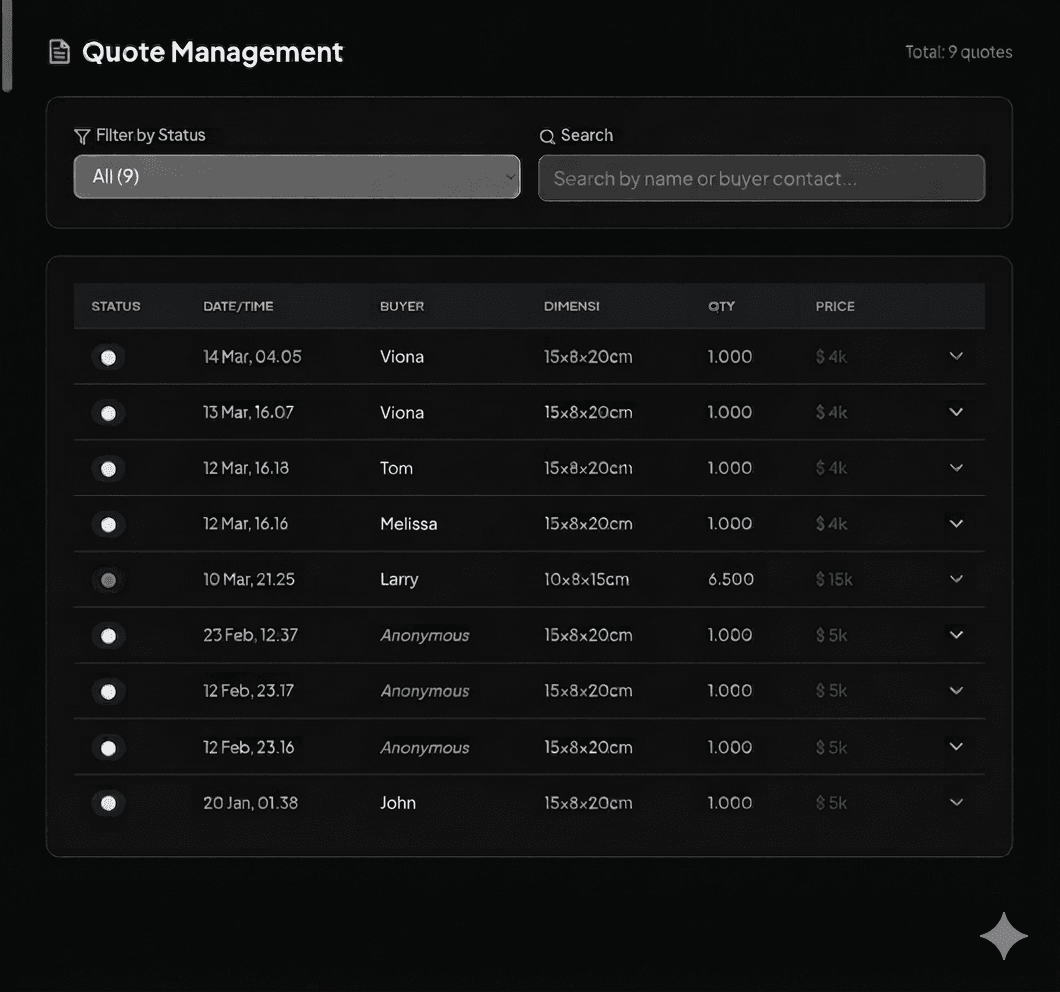Click the status dot in Tom's row
This screenshot has width=1060, height=992.
click(x=108, y=469)
